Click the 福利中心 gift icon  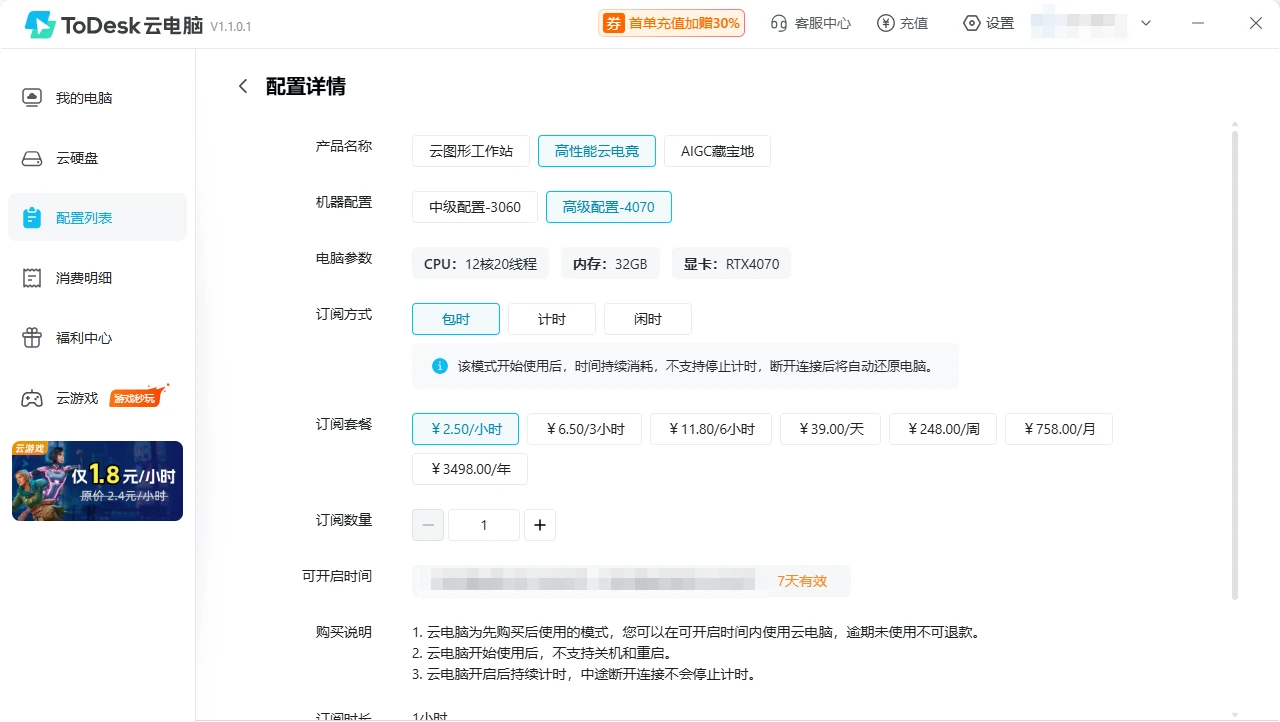(x=32, y=338)
